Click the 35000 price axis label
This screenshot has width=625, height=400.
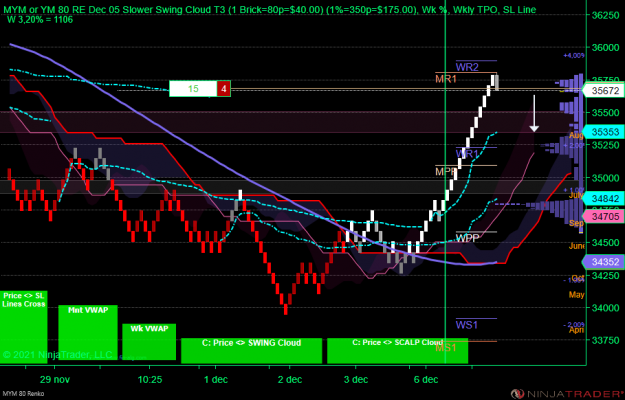[x=605, y=178]
